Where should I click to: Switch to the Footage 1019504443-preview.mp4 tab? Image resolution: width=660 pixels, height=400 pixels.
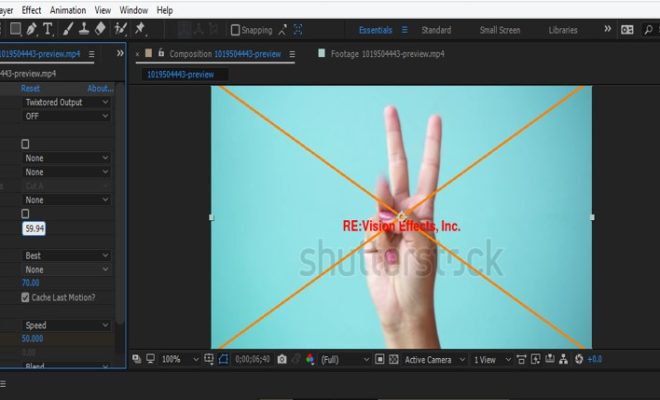point(387,54)
